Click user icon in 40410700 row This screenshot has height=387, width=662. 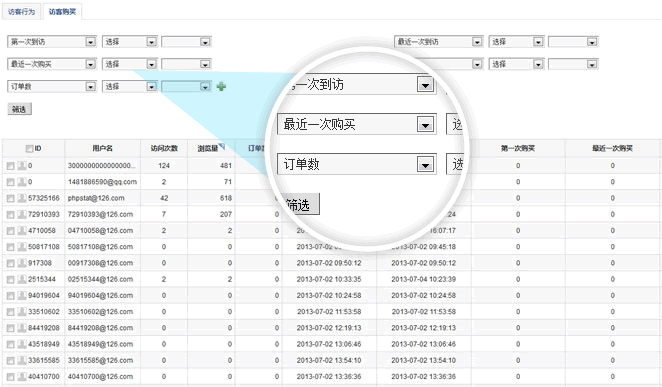pyautogui.click(x=22, y=377)
